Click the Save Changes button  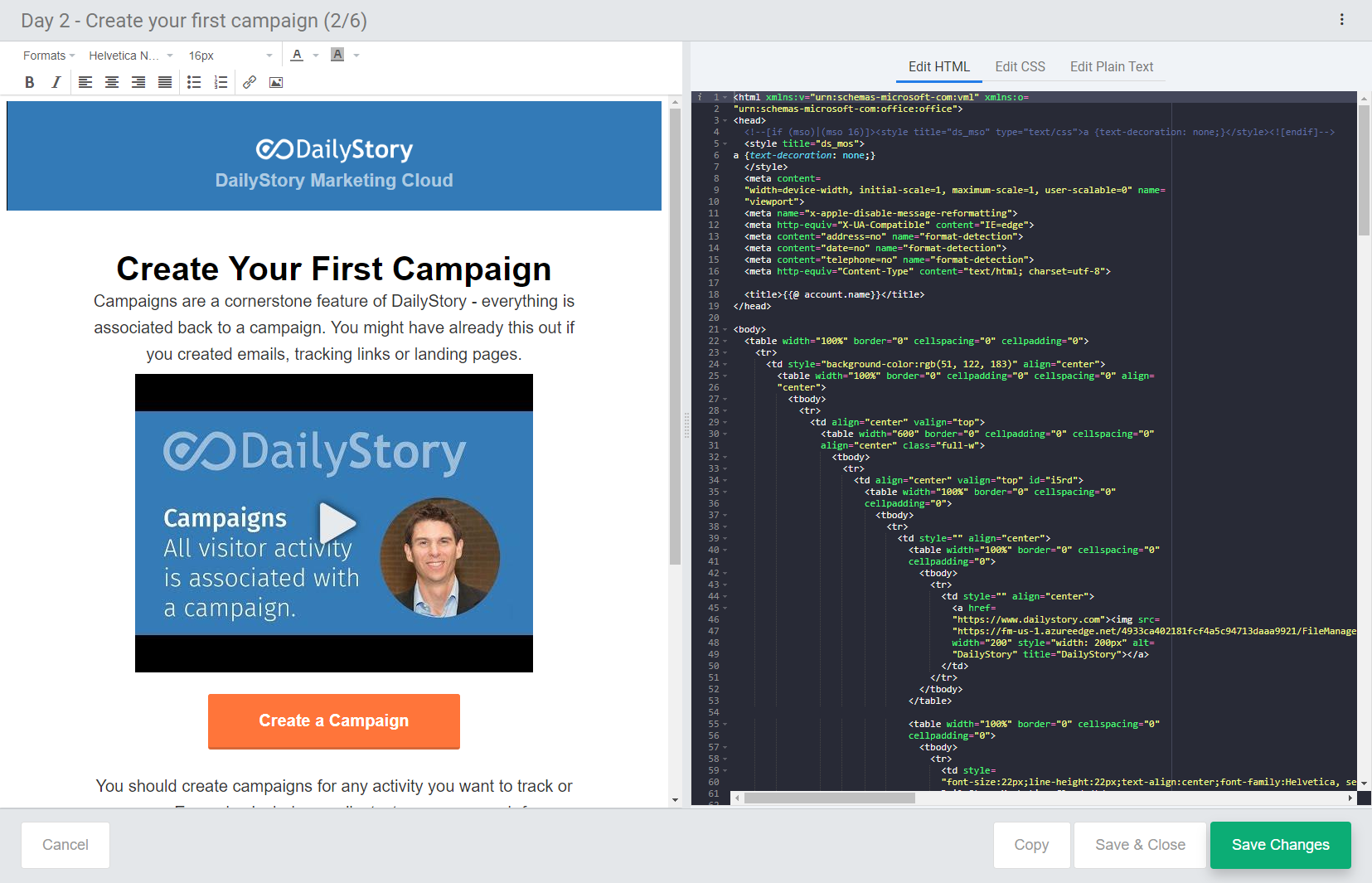[x=1280, y=845]
